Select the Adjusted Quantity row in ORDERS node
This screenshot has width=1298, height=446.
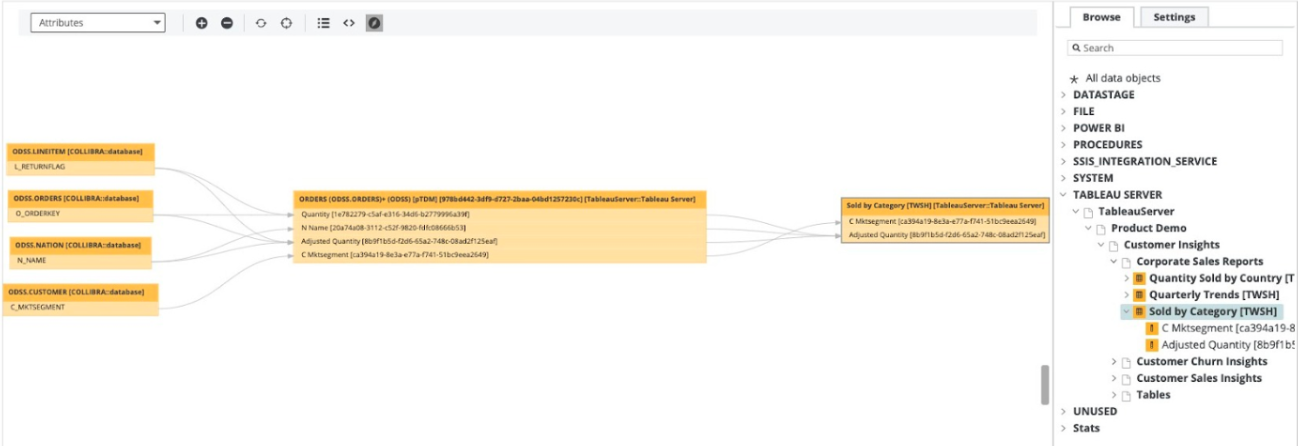tap(400, 241)
